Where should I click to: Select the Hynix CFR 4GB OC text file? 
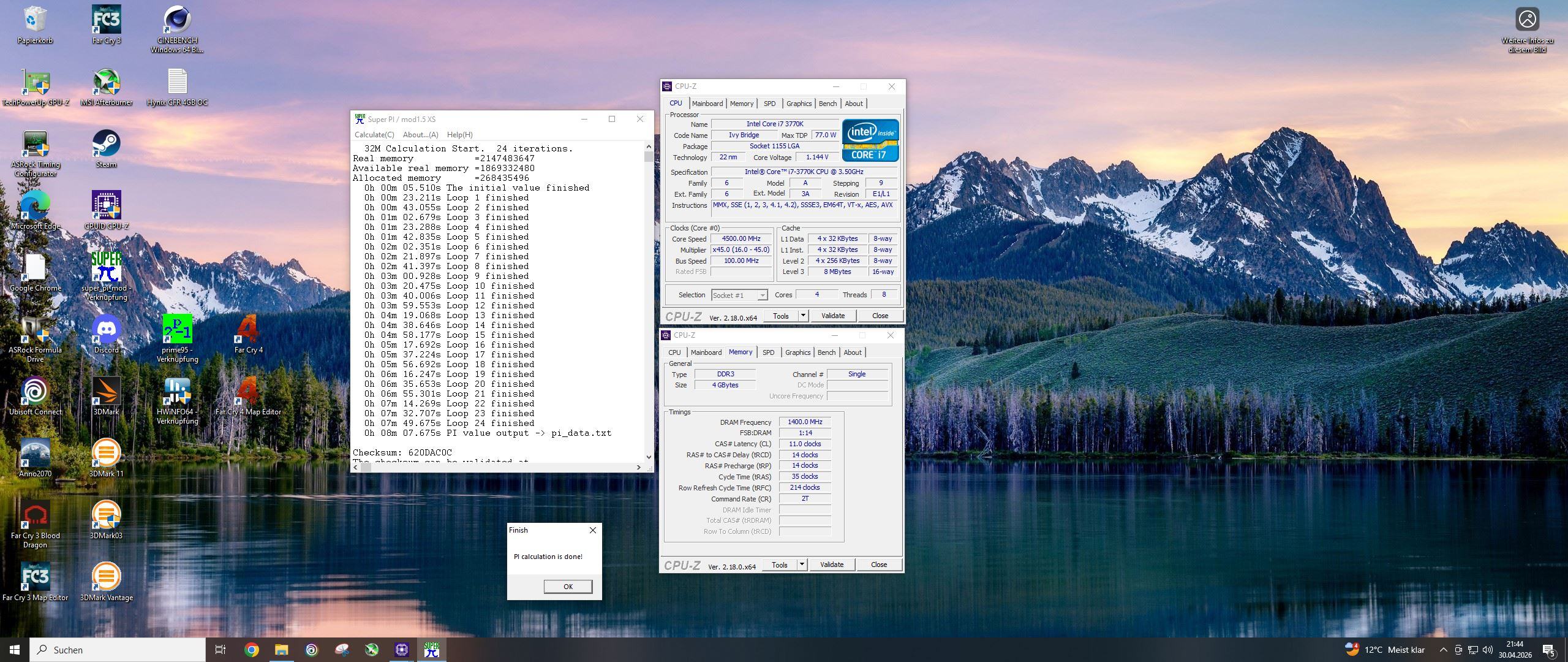177,87
